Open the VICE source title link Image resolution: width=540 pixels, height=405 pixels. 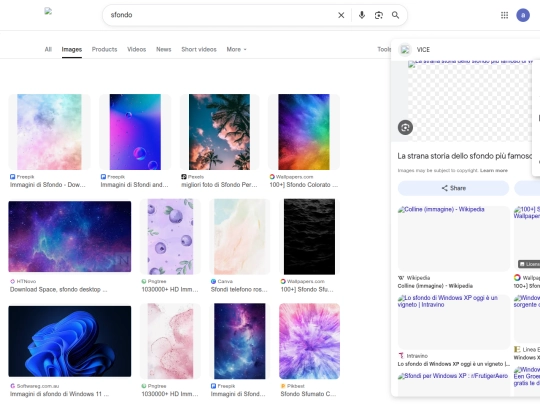(x=423, y=50)
